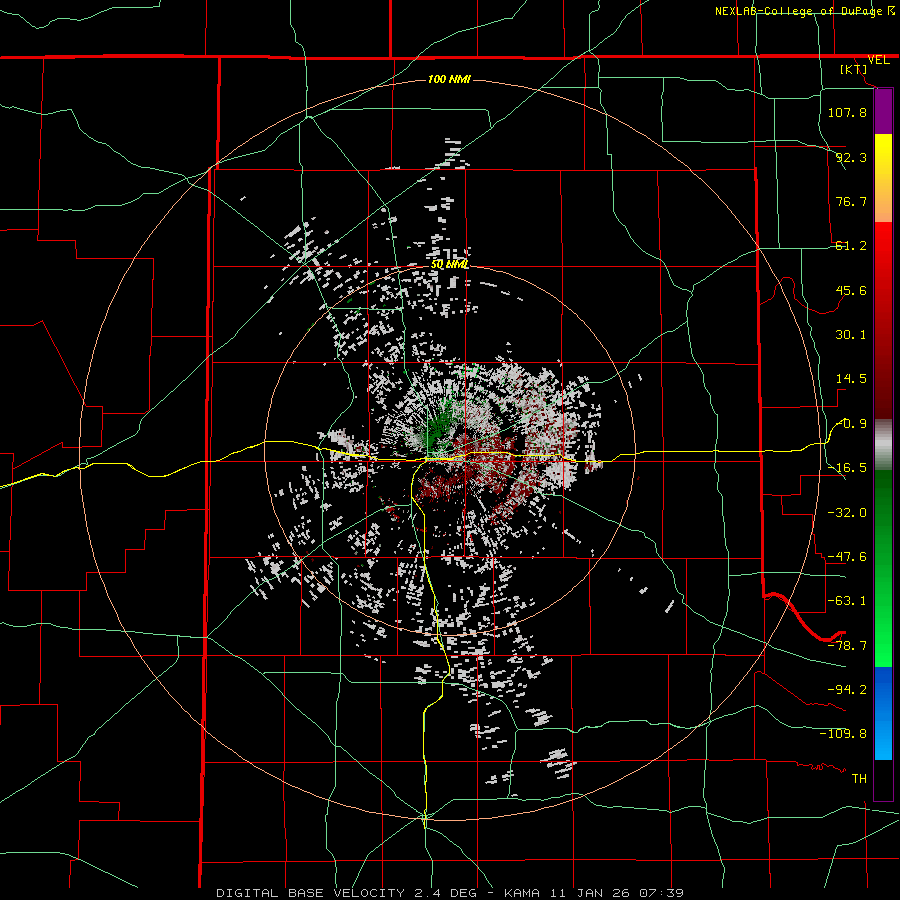The image size is (900, 900).
Task: Click the -94.2 legend value
Action: (847, 690)
